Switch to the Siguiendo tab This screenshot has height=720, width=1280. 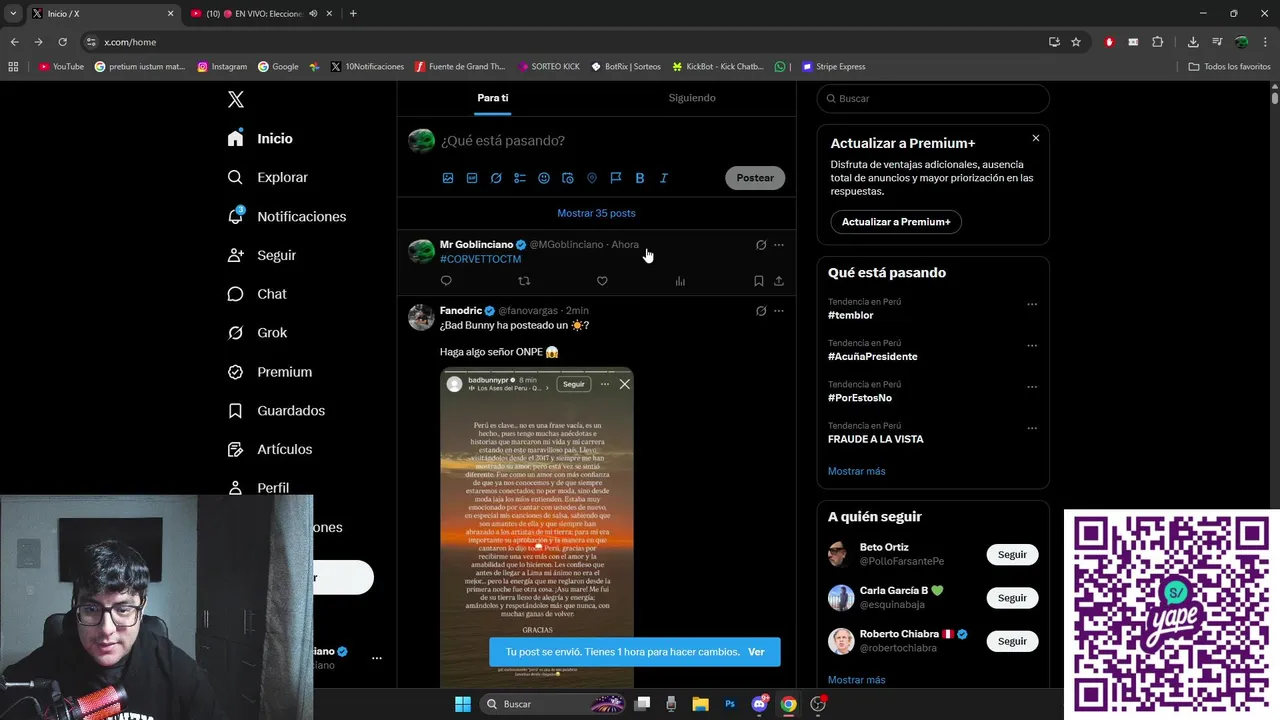(x=692, y=98)
